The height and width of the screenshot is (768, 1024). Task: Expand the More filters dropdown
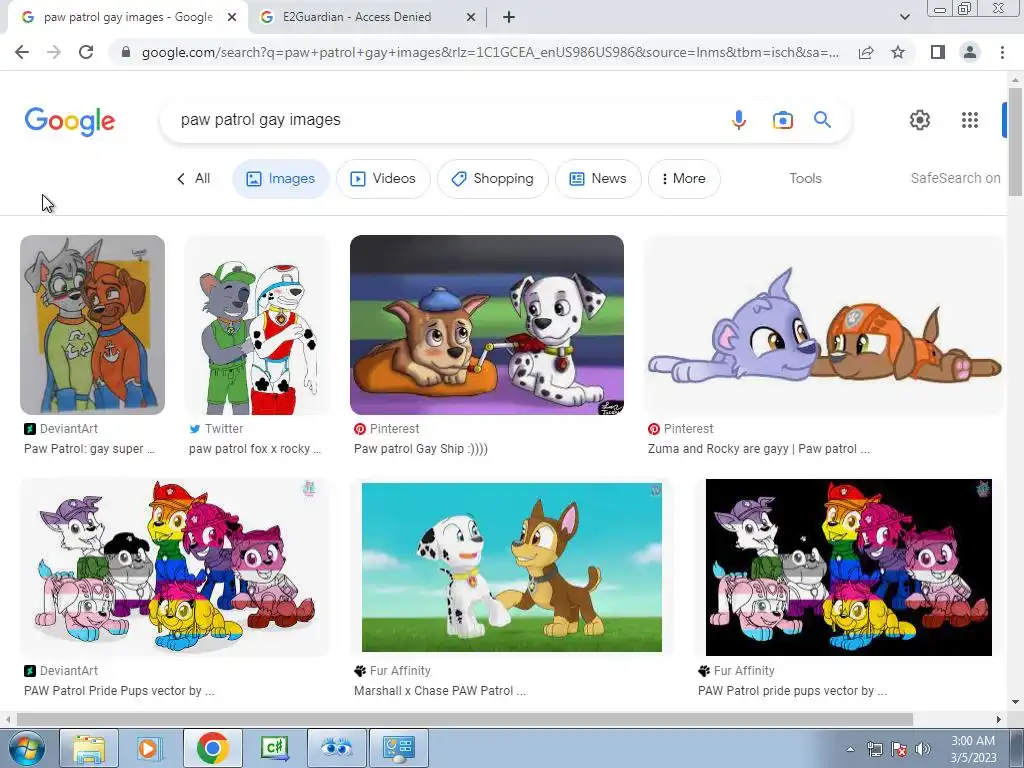684,178
